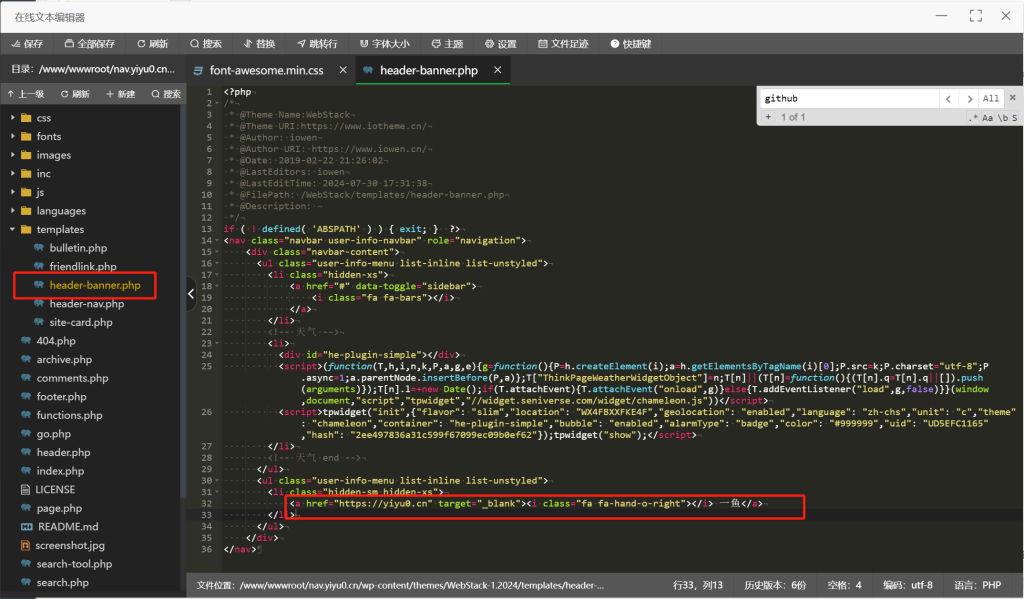Open archive.php in the file tree
Screen dimensions: 1024x599
click(x=64, y=359)
